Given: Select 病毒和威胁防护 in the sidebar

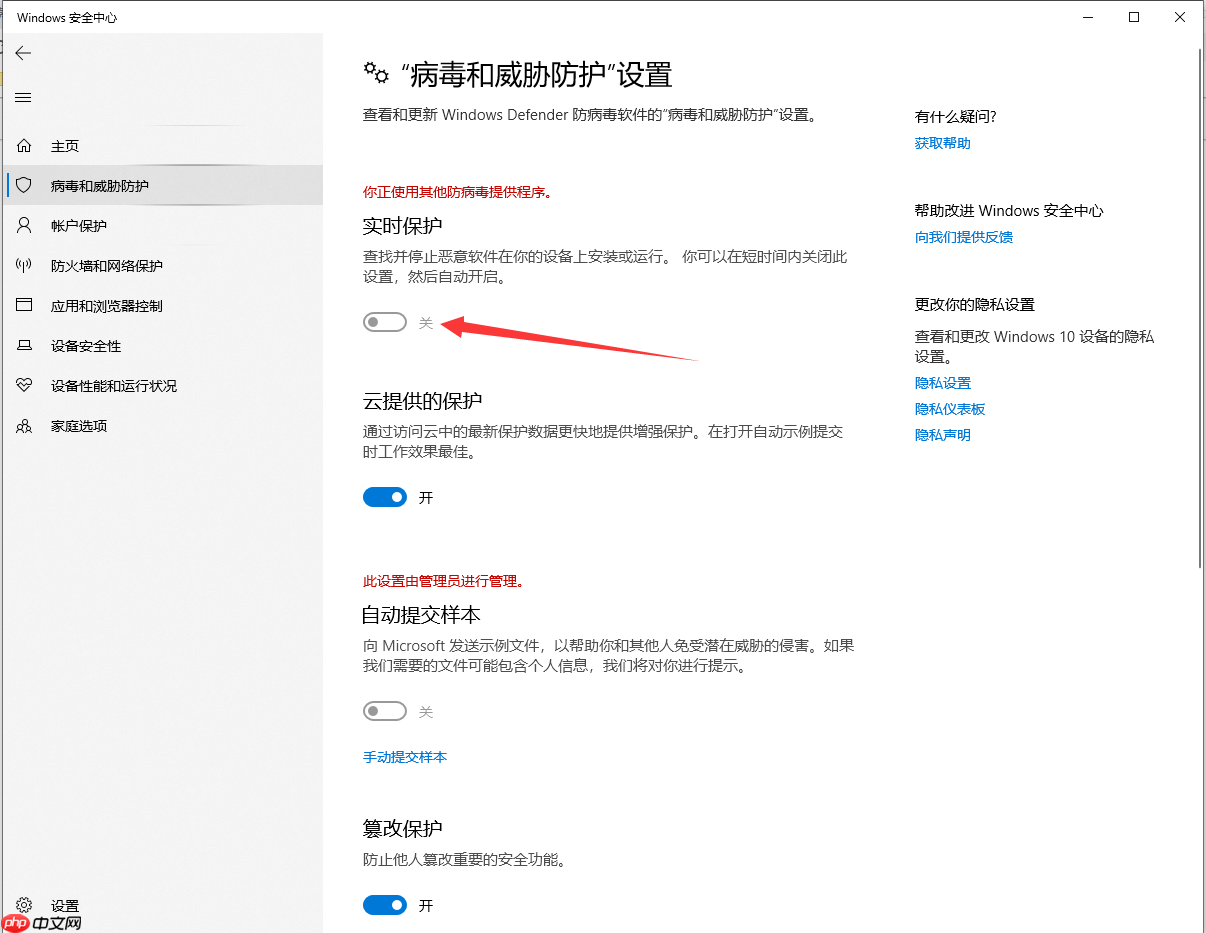Looking at the screenshot, I should 100,185.
